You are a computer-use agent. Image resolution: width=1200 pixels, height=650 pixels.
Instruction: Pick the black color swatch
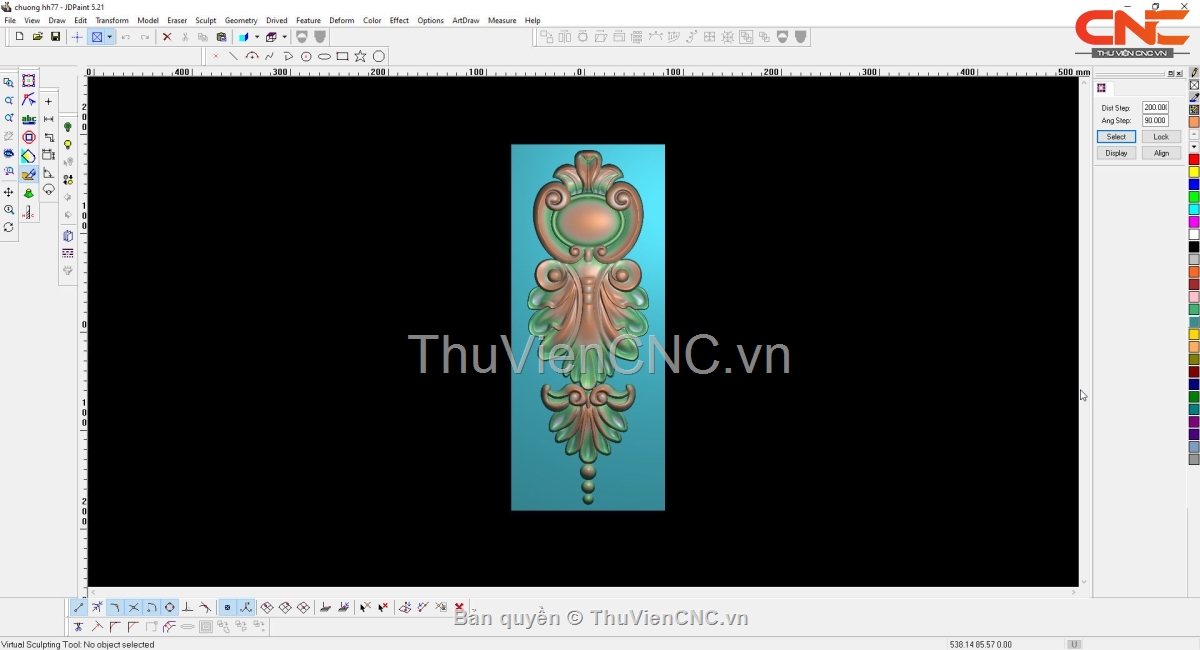[x=1194, y=247]
